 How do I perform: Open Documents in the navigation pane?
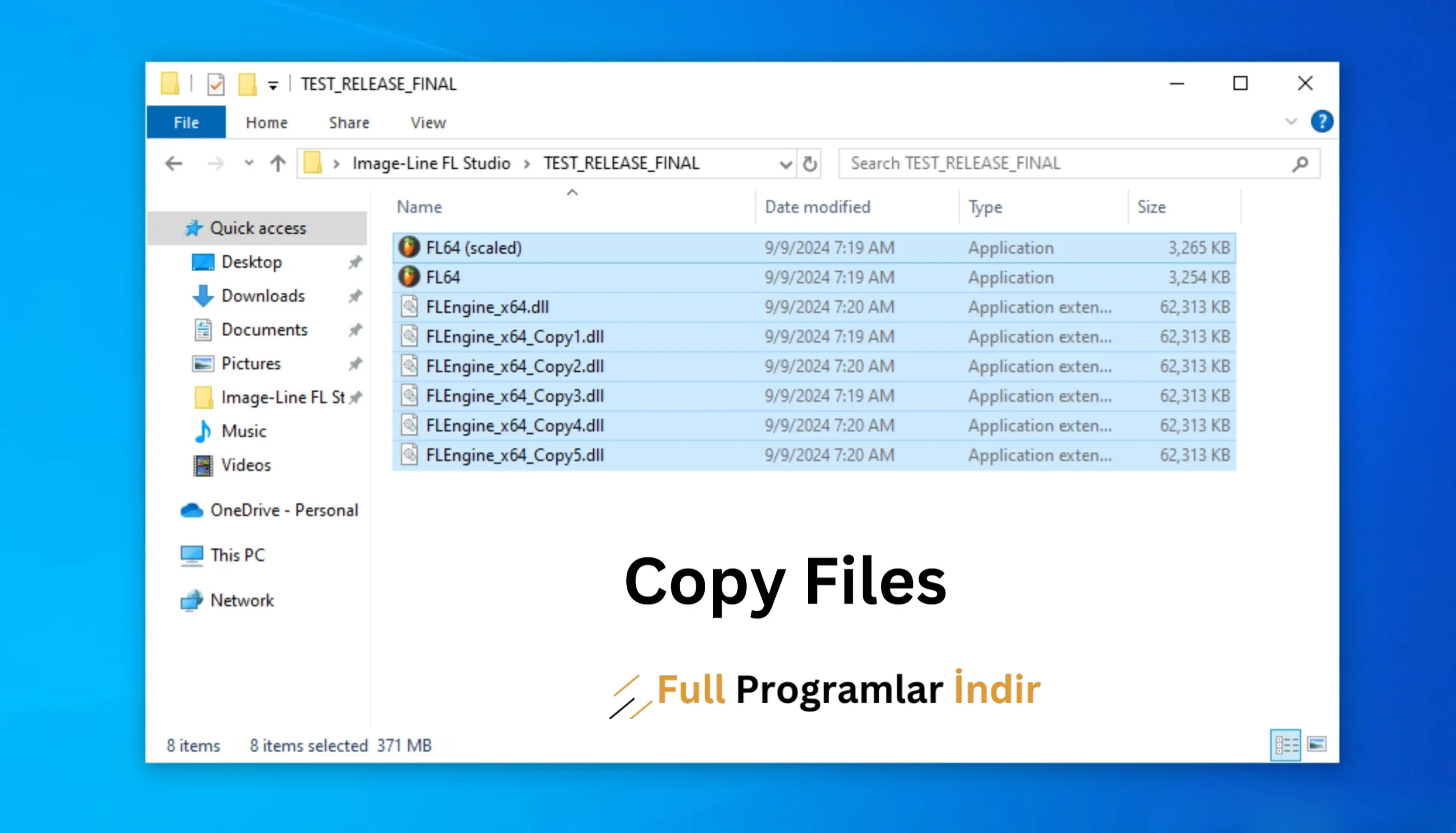[x=264, y=330]
